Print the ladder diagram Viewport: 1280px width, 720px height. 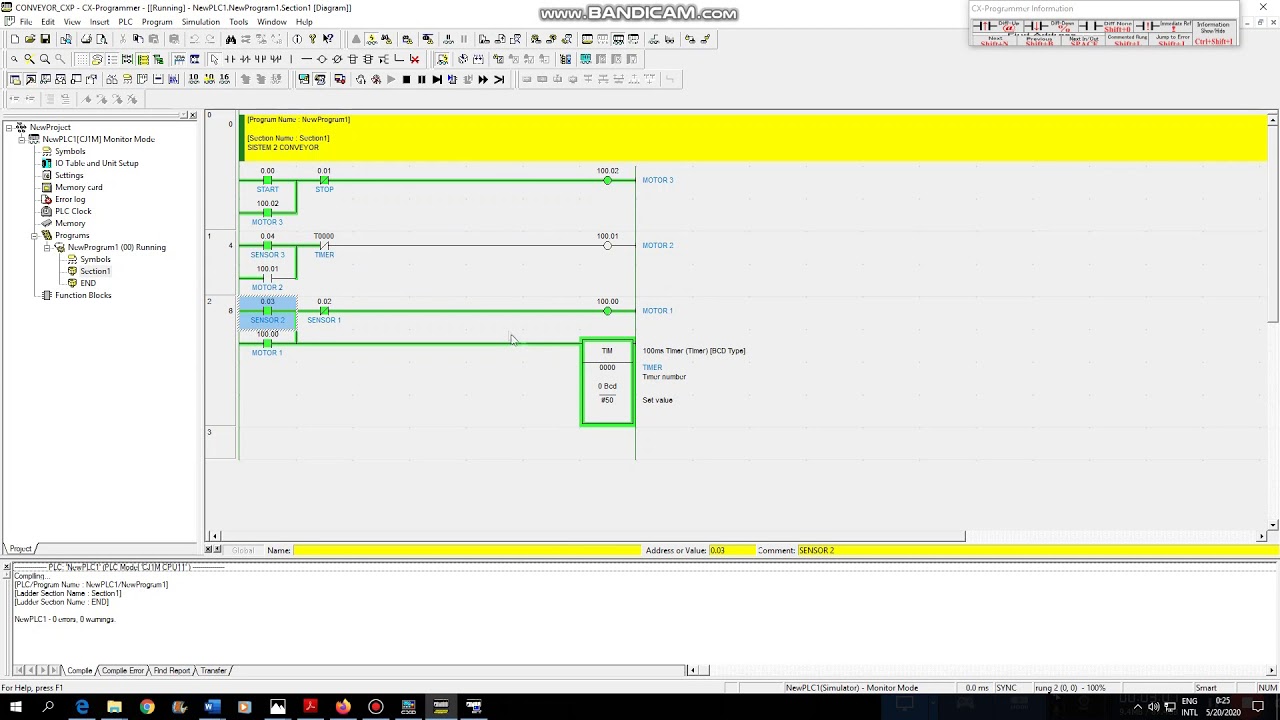pos(86,39)
